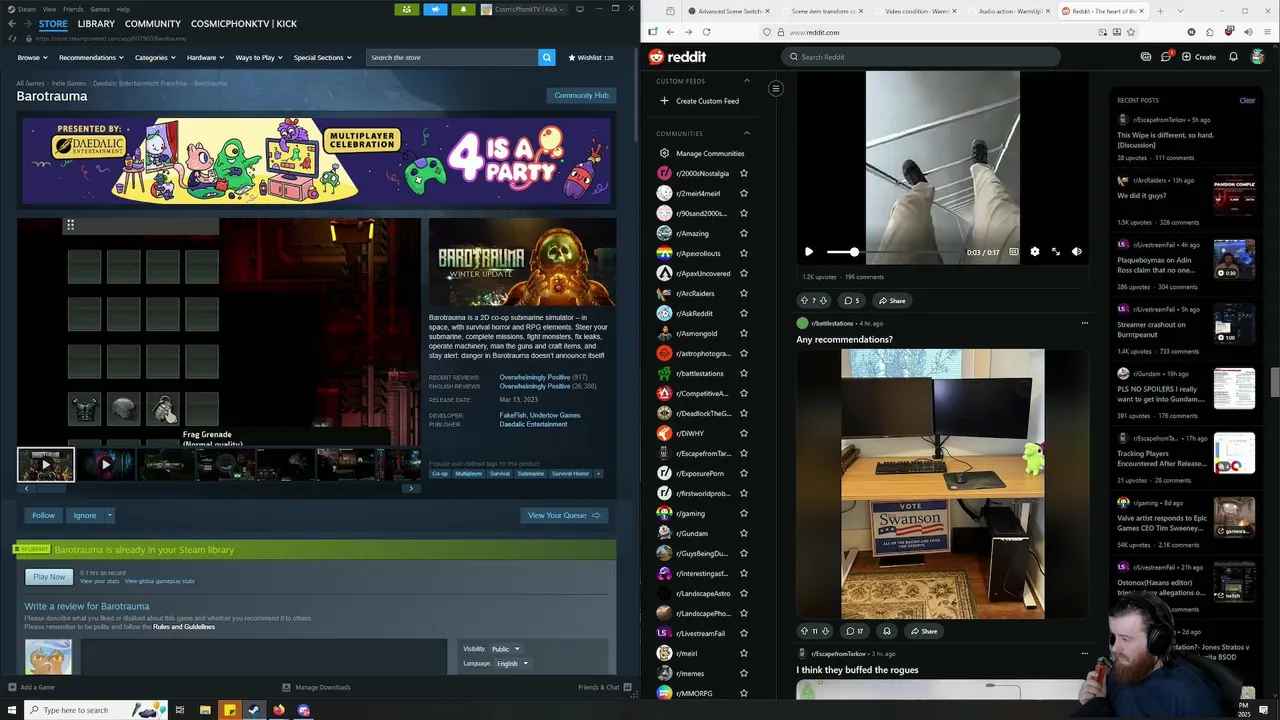The width and height of the screenshot is (1280, 720).
Task: Favorite r/Gundam community star
Action: click(x=743, y=533)
